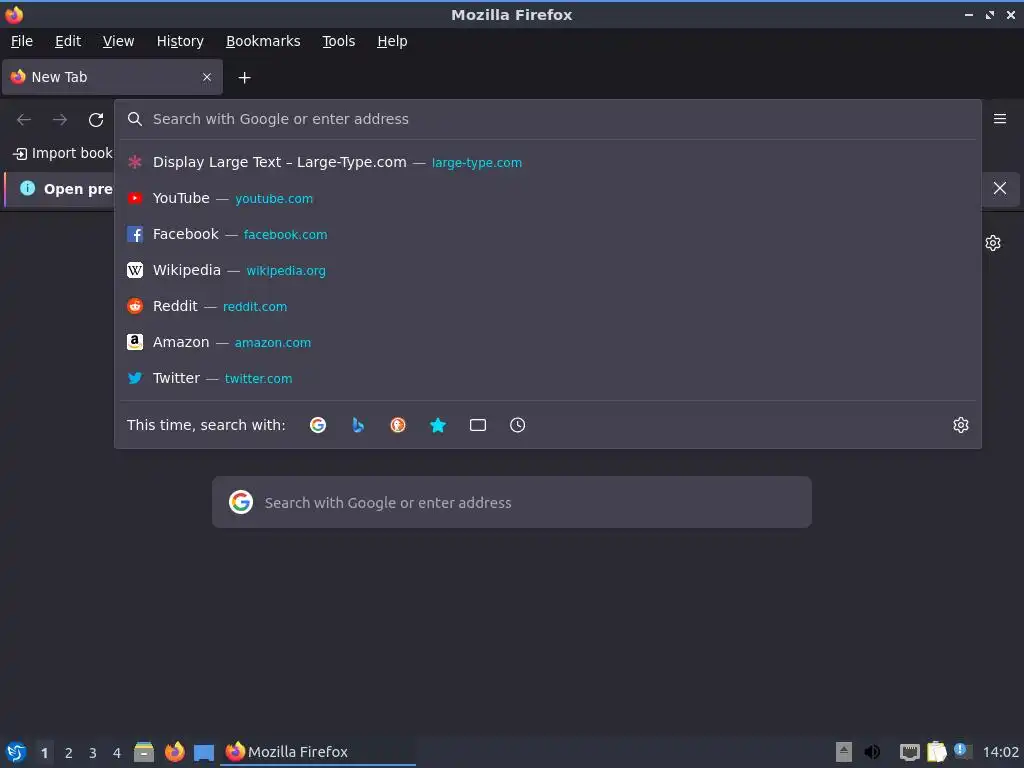Open the Edit menu
The height and width of the screenshot is (768, 1024).
[x=68, y=41]
